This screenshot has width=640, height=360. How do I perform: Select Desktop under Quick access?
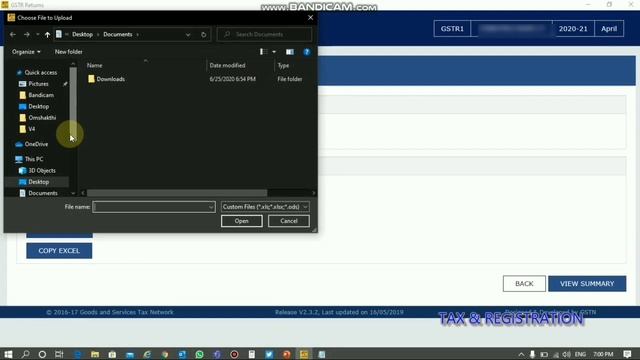[x=38, y=107]
